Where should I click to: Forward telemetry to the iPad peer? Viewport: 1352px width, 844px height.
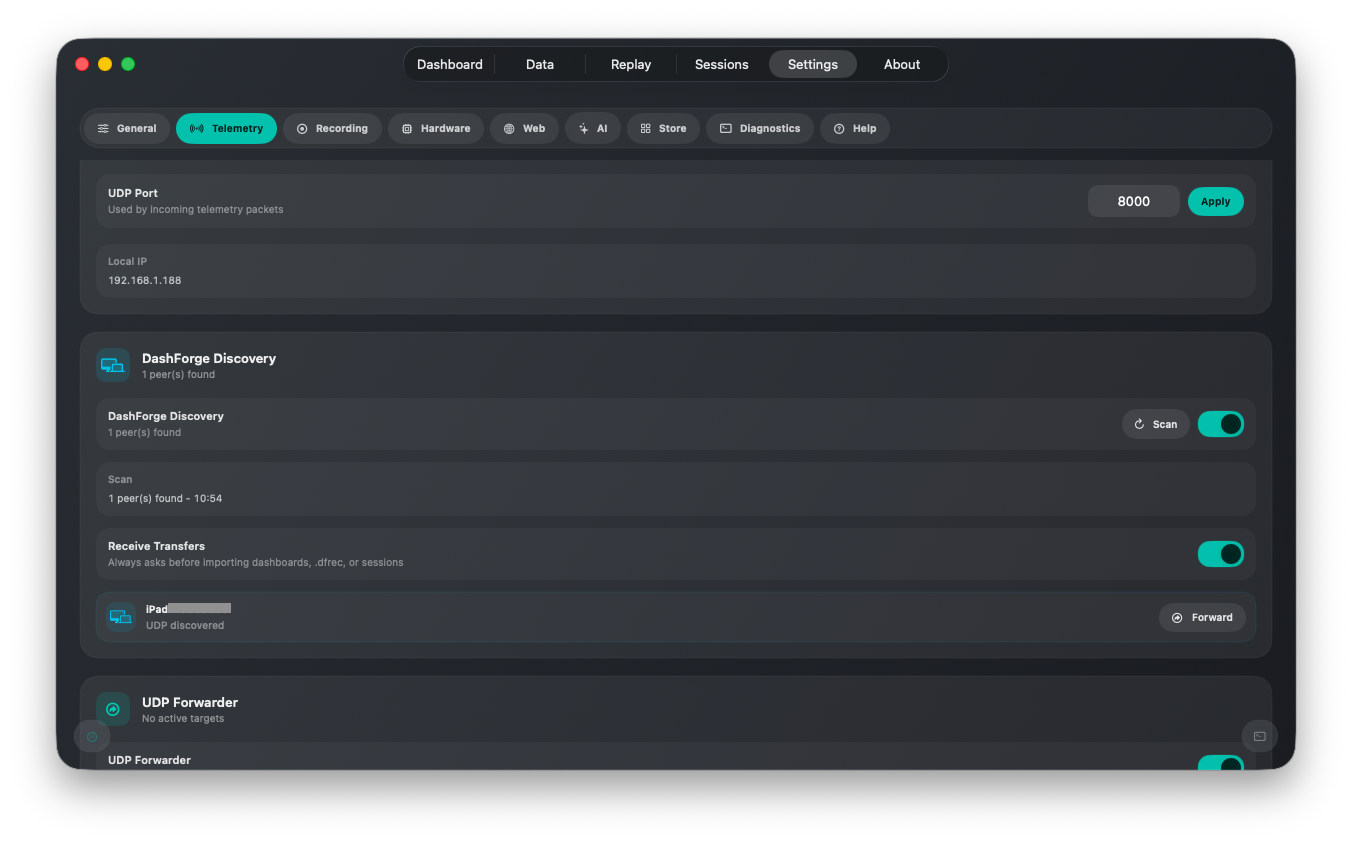1202,617
